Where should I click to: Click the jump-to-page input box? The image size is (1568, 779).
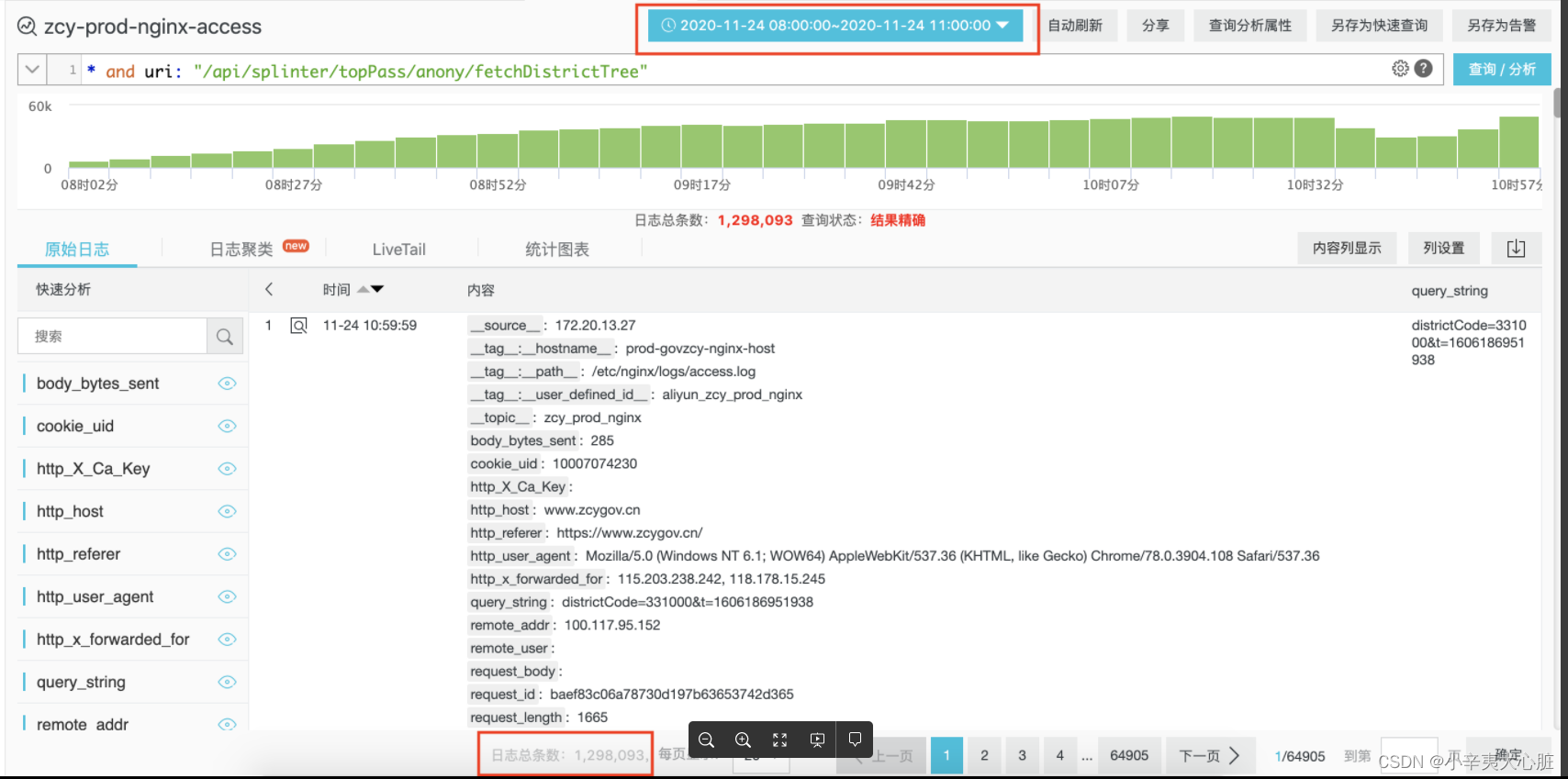pos(1408,754)
